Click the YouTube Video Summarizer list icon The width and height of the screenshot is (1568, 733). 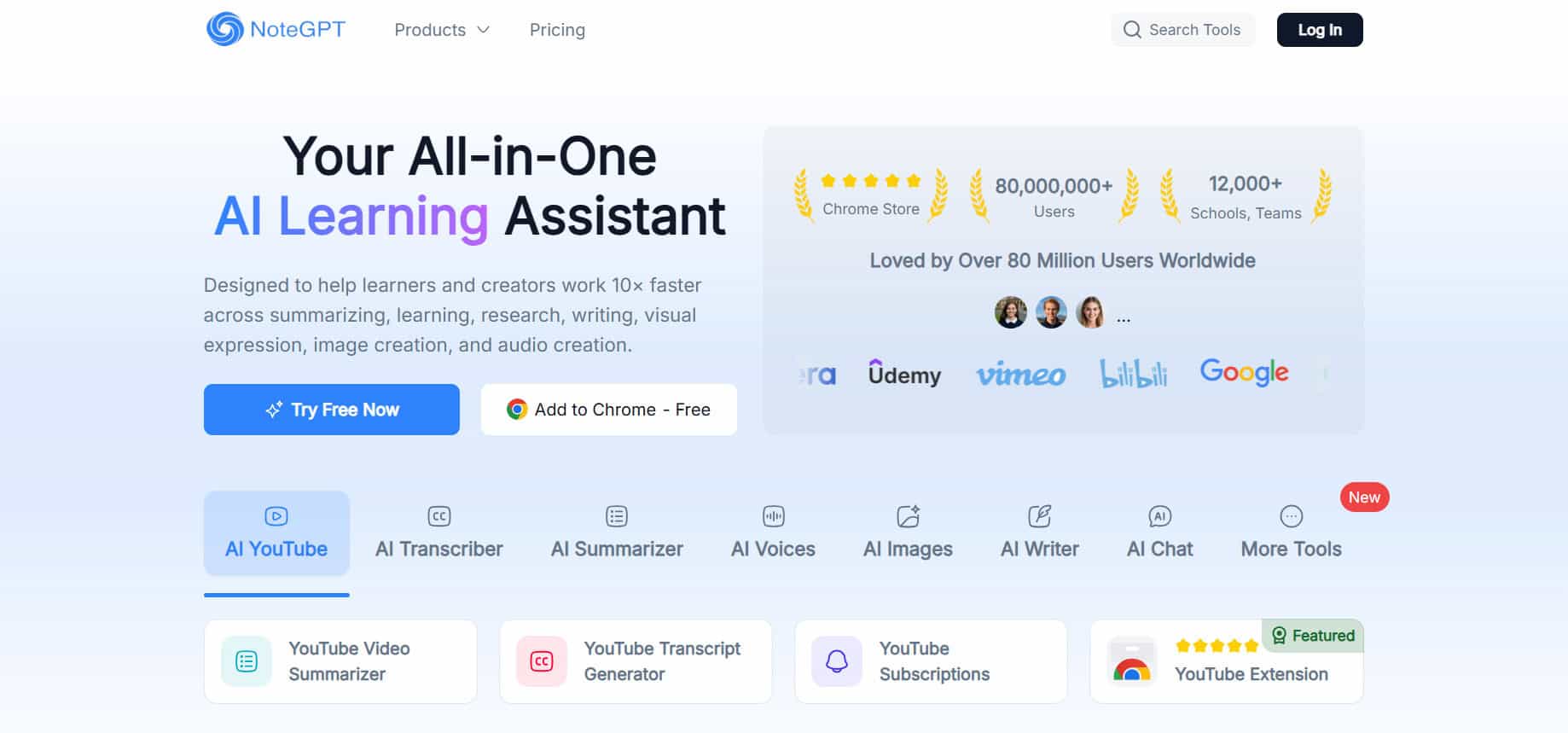(x=247, y=661)
